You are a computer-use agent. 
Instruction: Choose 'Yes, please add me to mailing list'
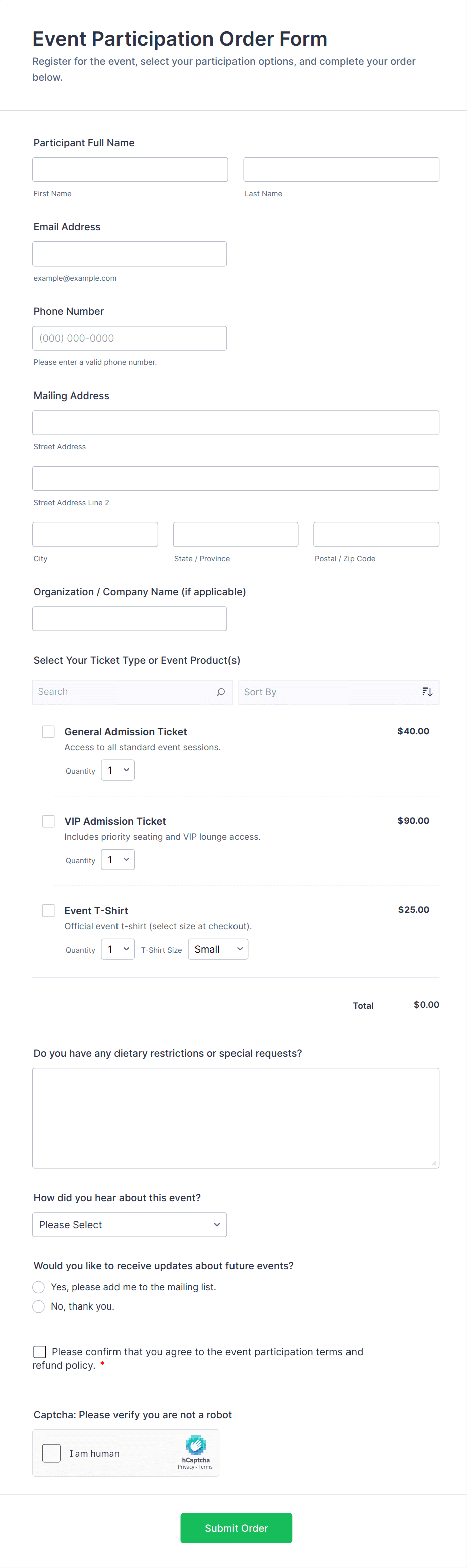coord(38,1287)
